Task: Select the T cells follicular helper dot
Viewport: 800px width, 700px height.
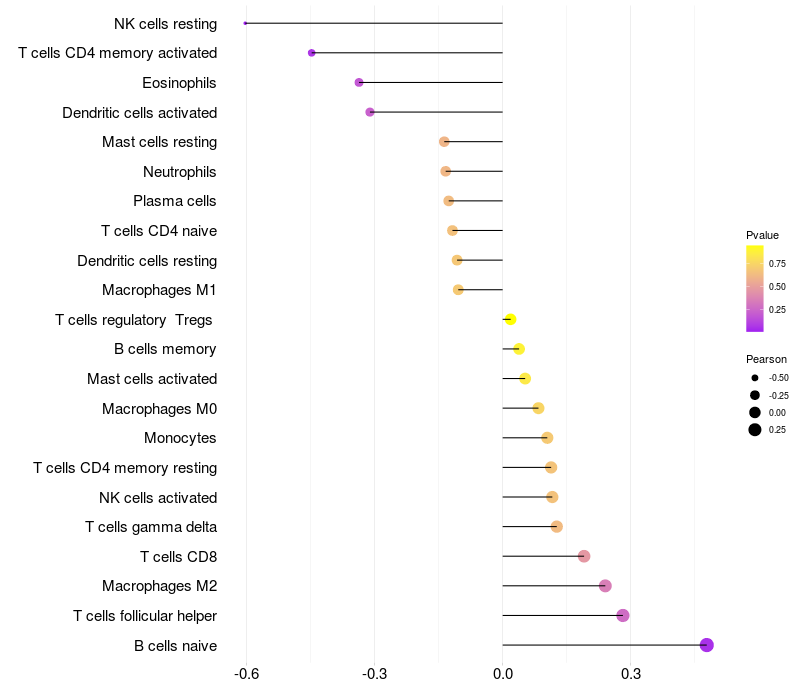Action: point(622,615)
